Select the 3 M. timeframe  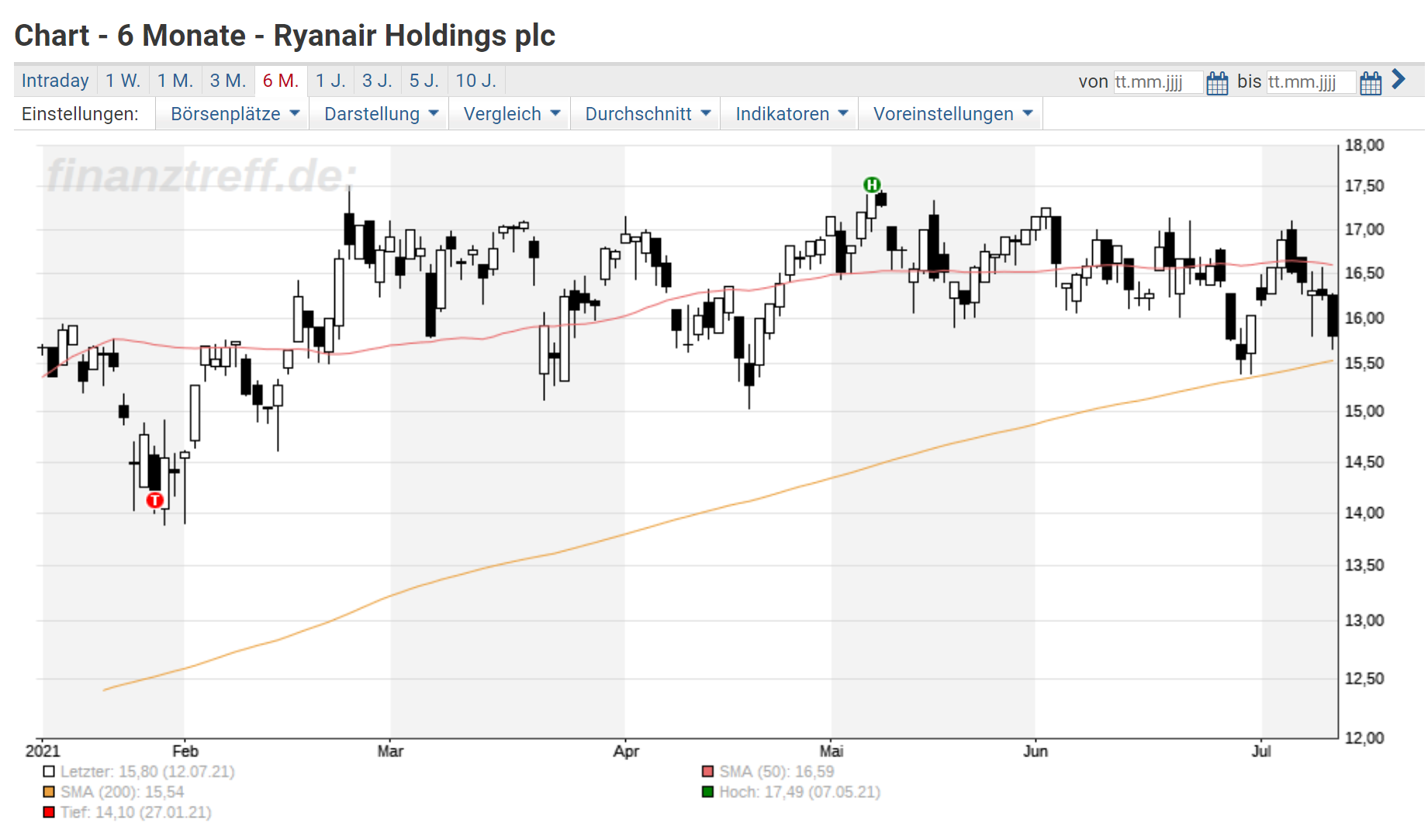pyautogui.click(x=228, y=81)
